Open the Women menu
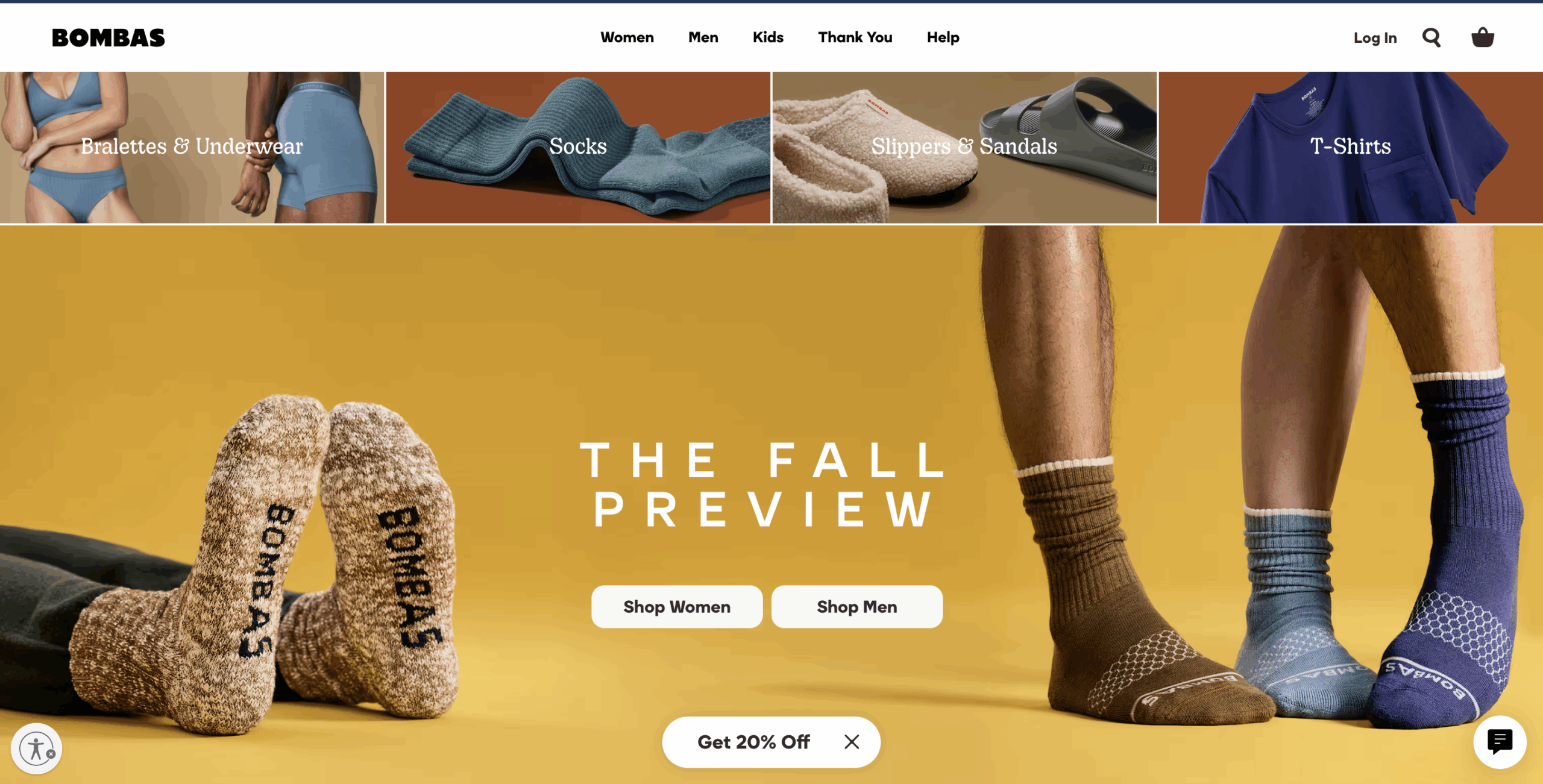This screenshot has width=1543, height=784. pyautogui.click(x=627, y=37)
